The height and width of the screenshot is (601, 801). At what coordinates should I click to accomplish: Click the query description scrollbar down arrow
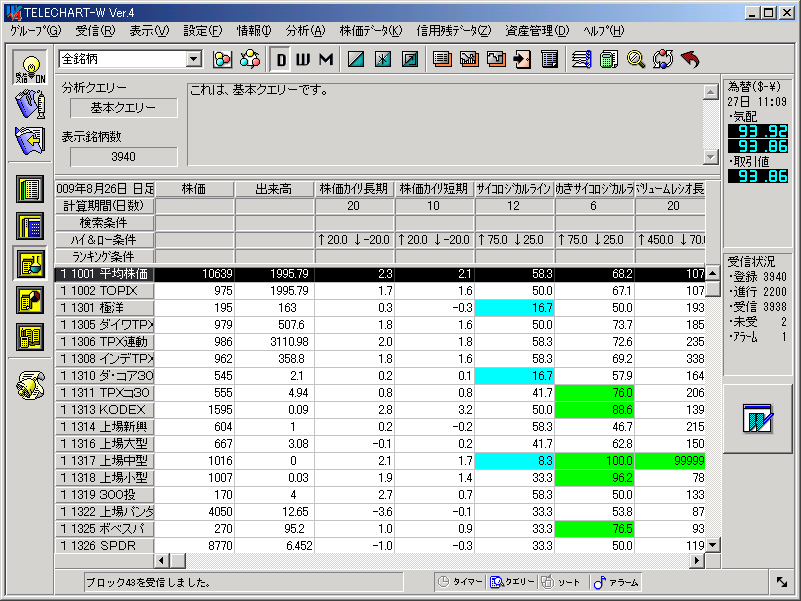click(711, 157)
